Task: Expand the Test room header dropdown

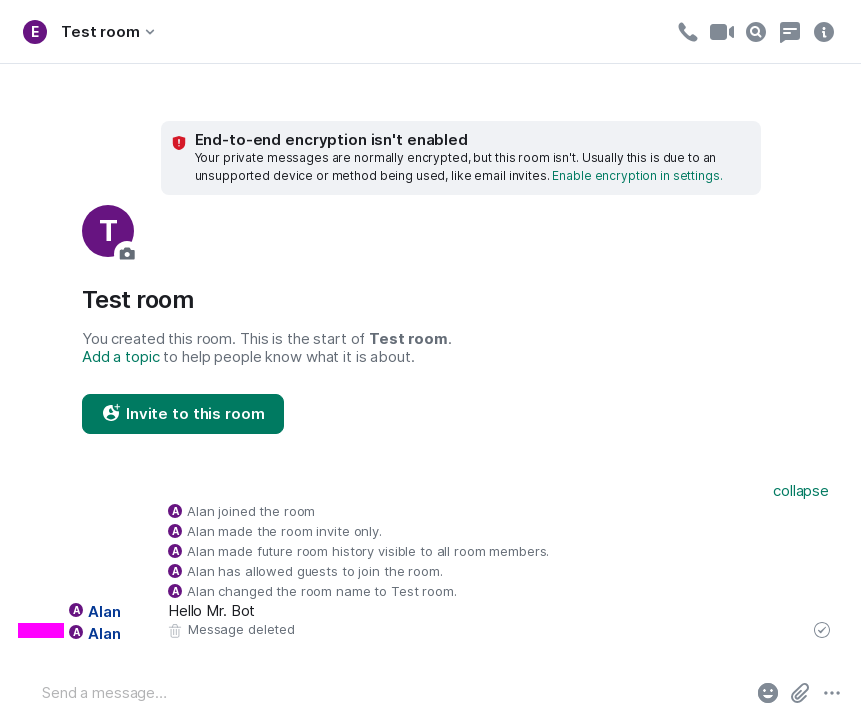Action: tap(150, 32)
